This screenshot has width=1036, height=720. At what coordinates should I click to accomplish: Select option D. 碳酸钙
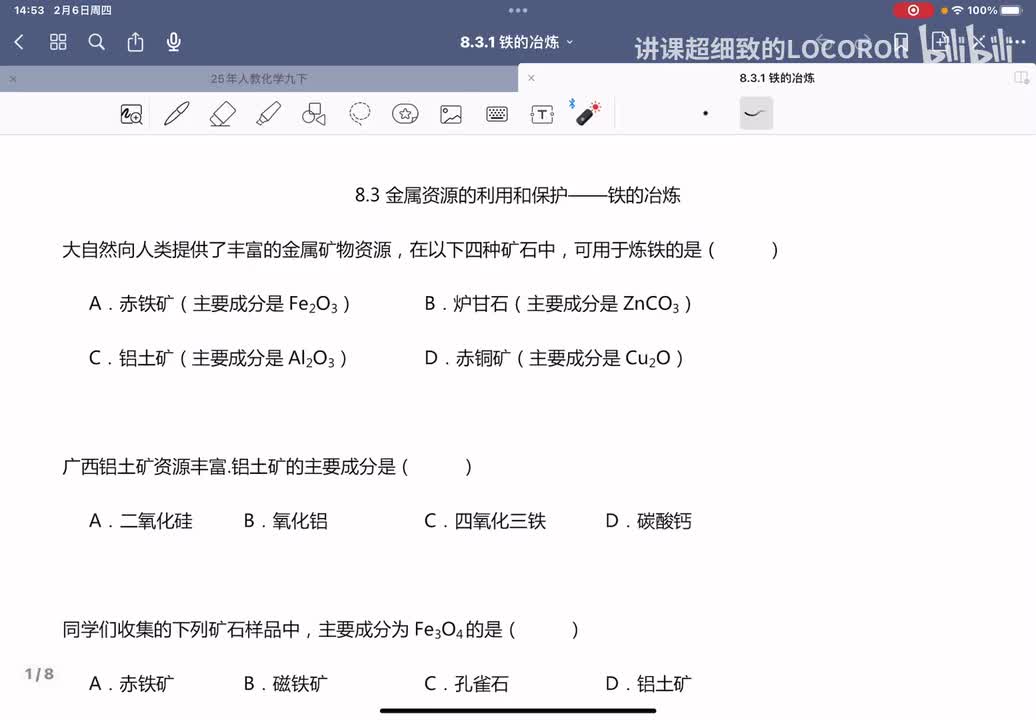click(649, 521)
